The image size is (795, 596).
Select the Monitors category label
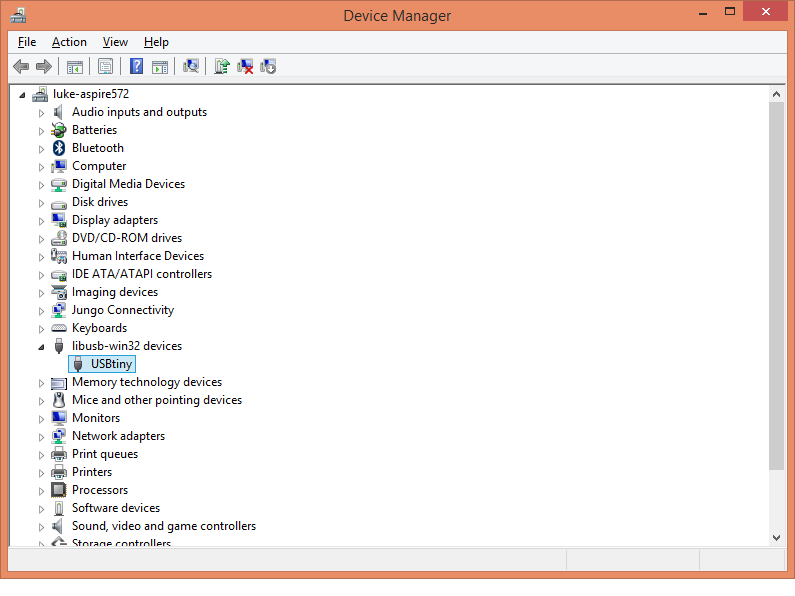click(96, 418)
